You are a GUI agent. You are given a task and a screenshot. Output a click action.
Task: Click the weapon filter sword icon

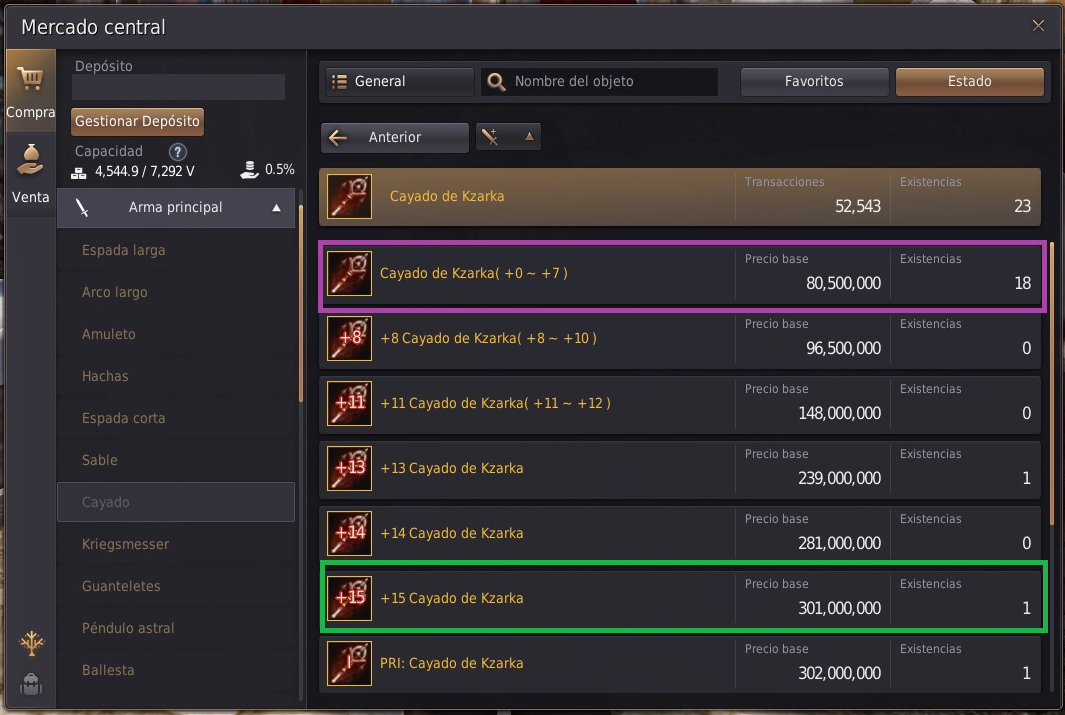tap(490, 137)
